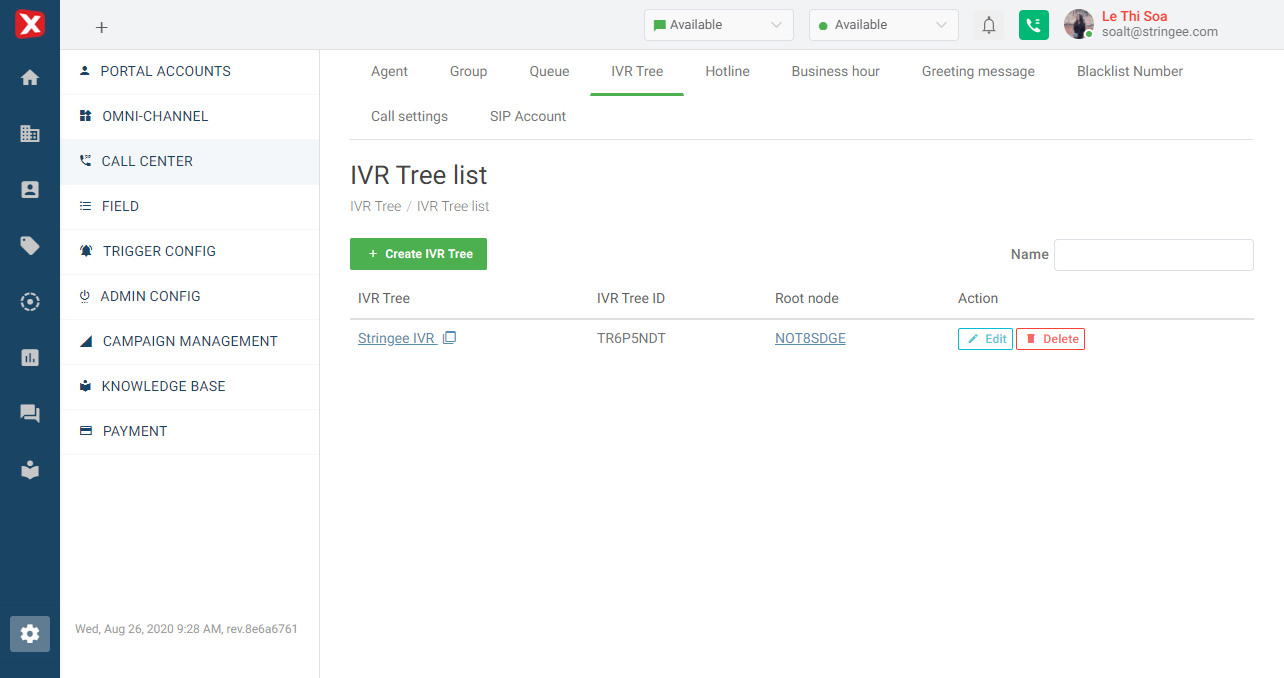The height and width of the screenshot is (678, 1284).
Task: Open the green phone dialer icon
Action: coord(1033,25)
